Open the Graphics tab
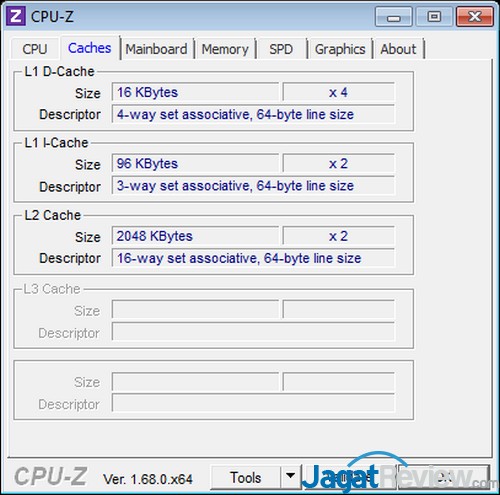 (340, 49)
